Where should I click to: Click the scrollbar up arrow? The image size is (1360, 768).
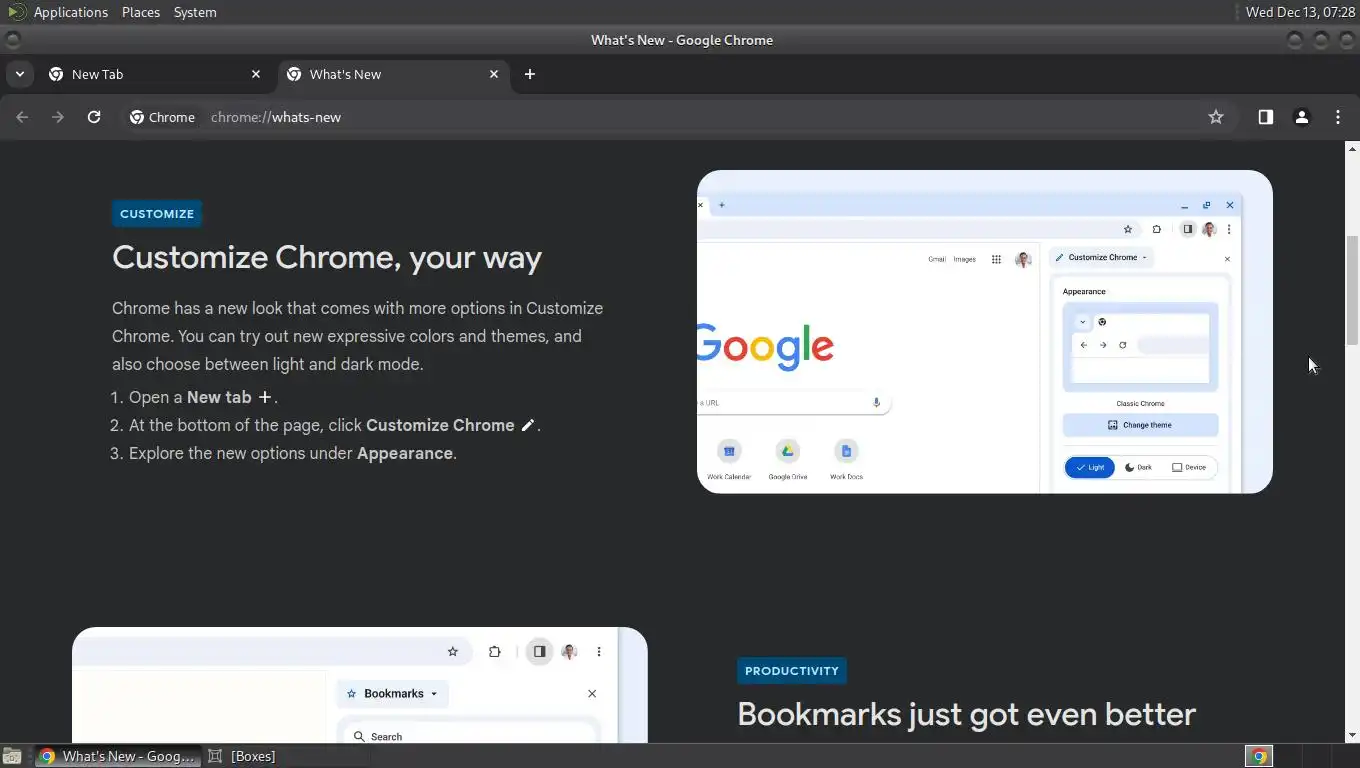tap(1352, 149)
